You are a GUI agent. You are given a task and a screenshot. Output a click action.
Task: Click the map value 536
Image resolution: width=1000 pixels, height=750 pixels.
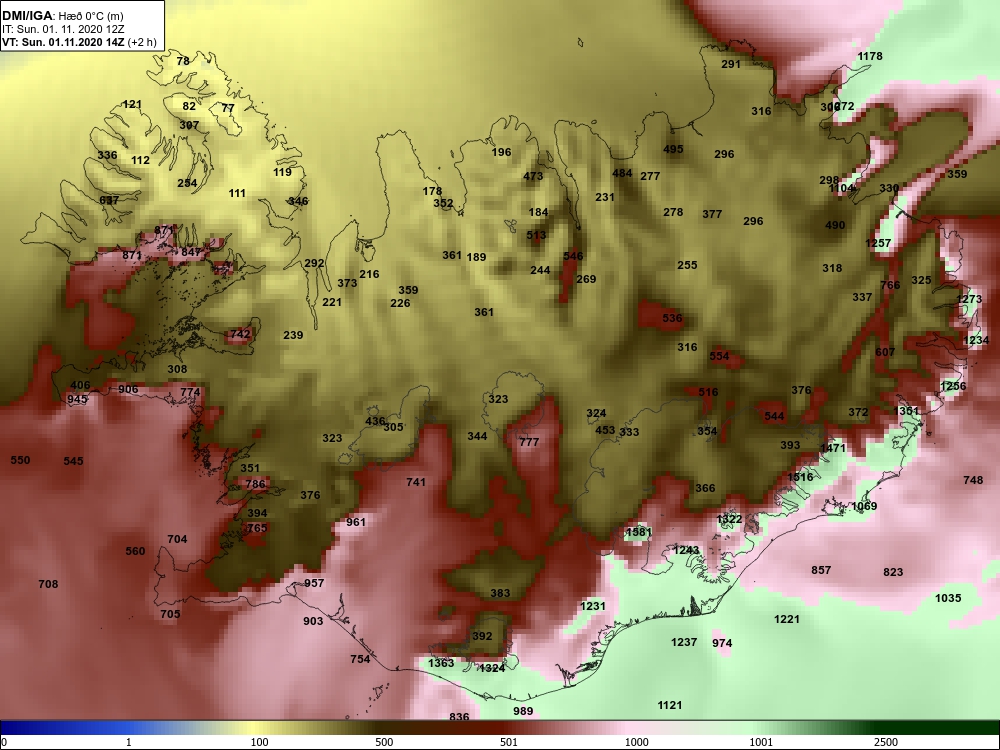coord(672,318)
